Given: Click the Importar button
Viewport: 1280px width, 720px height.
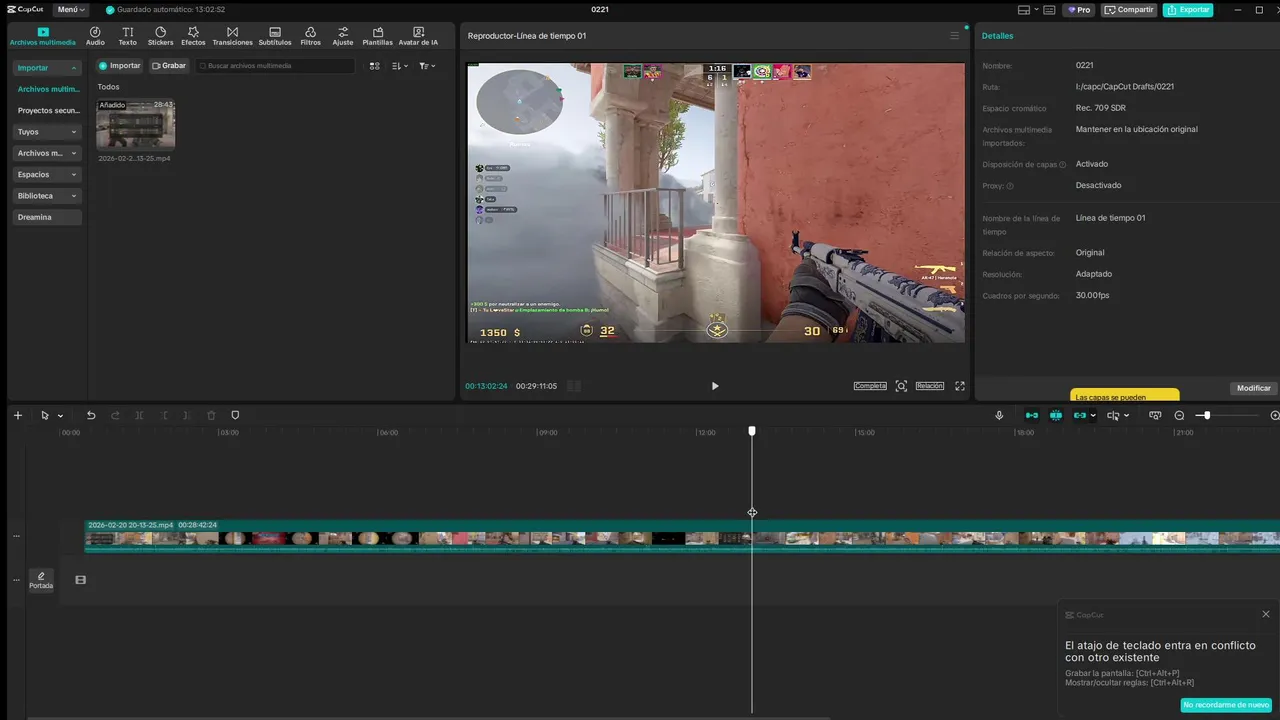Looking at the screenshot, I should coord(119,66).
